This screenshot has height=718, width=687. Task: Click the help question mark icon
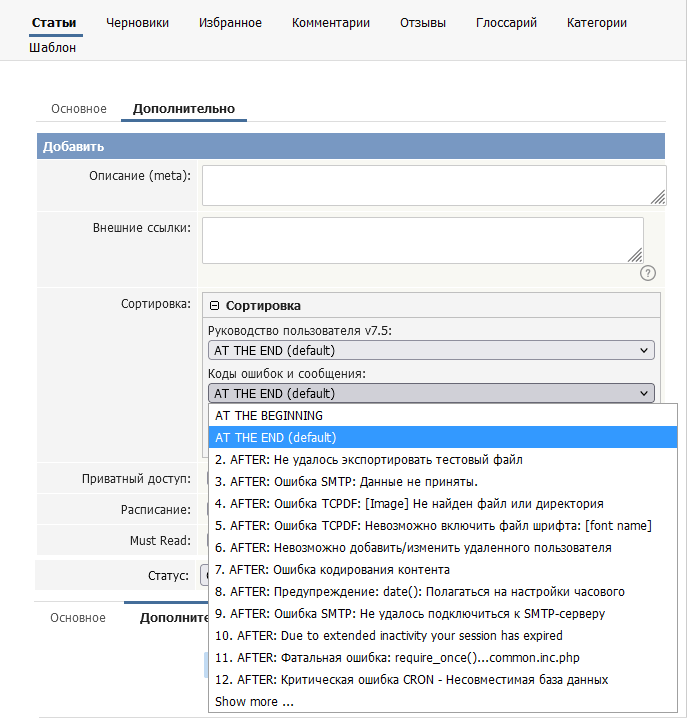coord(648,273)
